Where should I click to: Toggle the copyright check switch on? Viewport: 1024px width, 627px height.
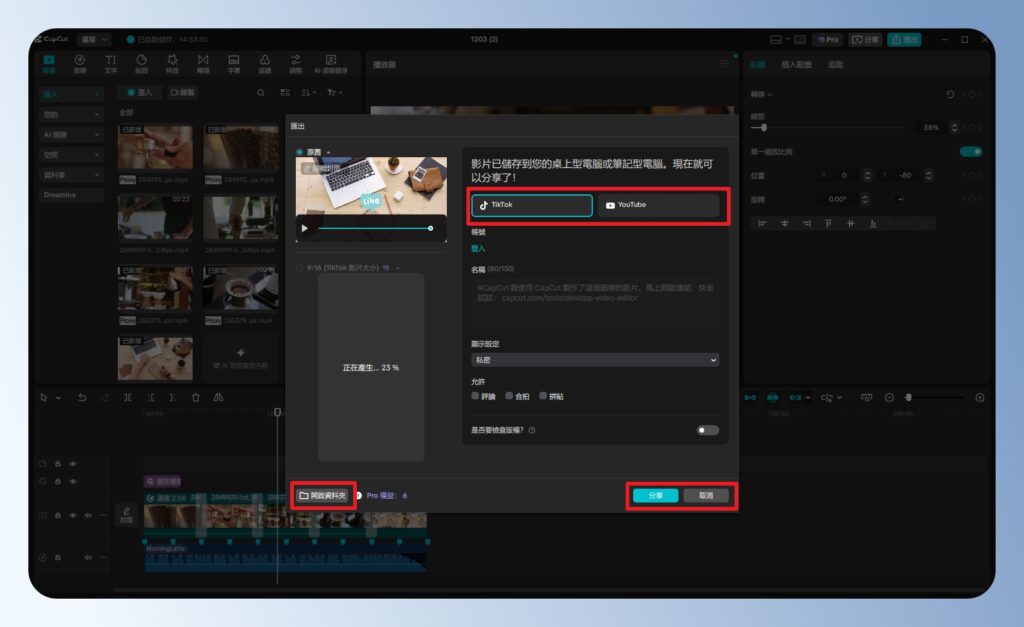tap(707, 430)
